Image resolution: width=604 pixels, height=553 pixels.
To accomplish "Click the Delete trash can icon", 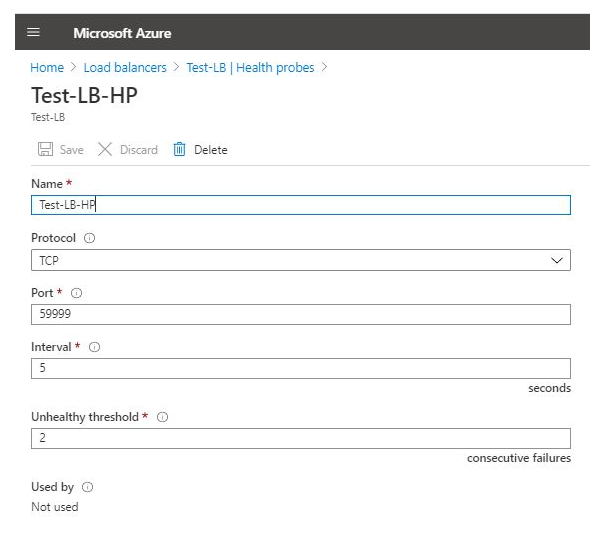I will (180, 149).
